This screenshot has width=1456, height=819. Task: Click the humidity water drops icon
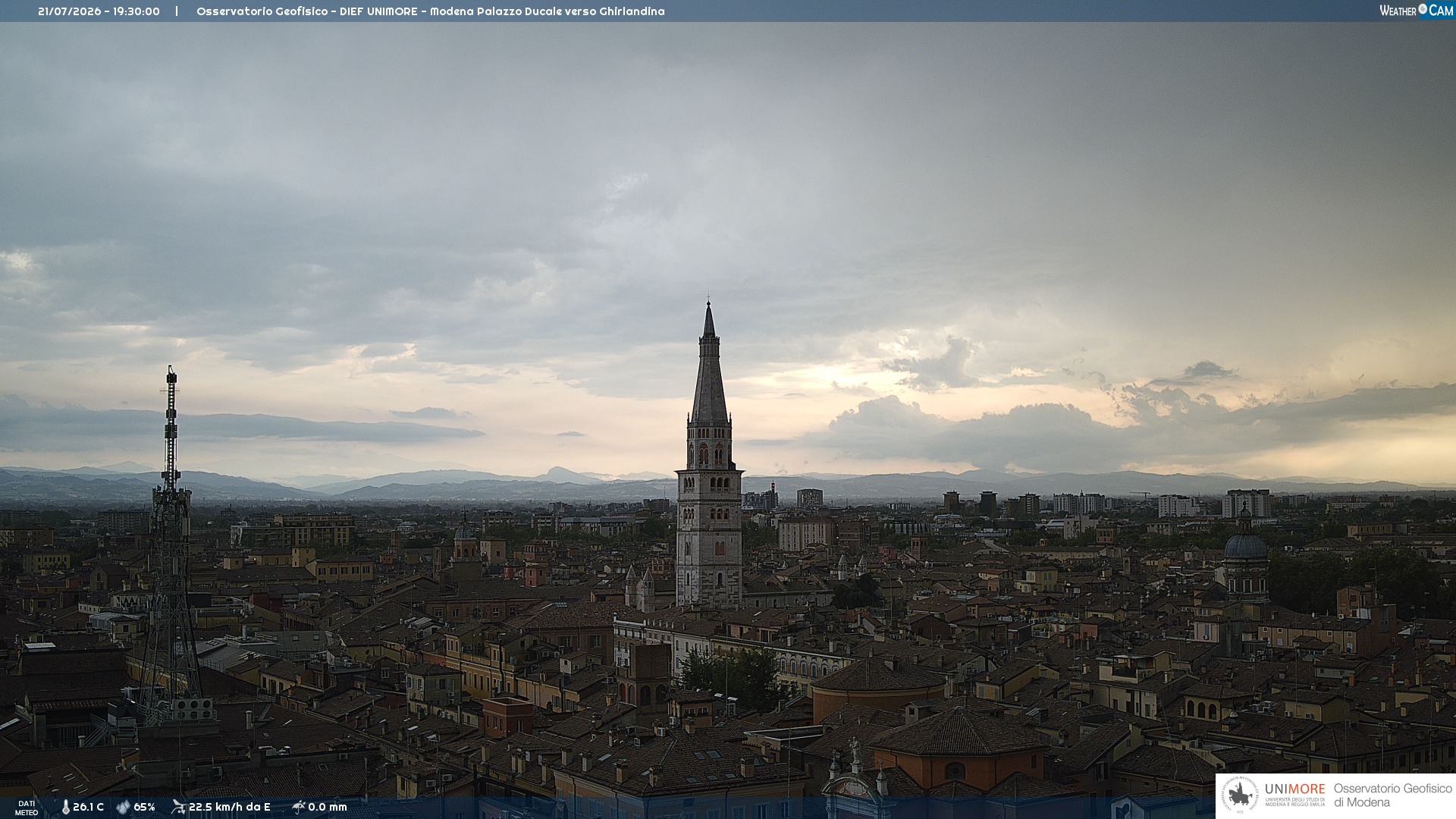click(x=124, y=807)
